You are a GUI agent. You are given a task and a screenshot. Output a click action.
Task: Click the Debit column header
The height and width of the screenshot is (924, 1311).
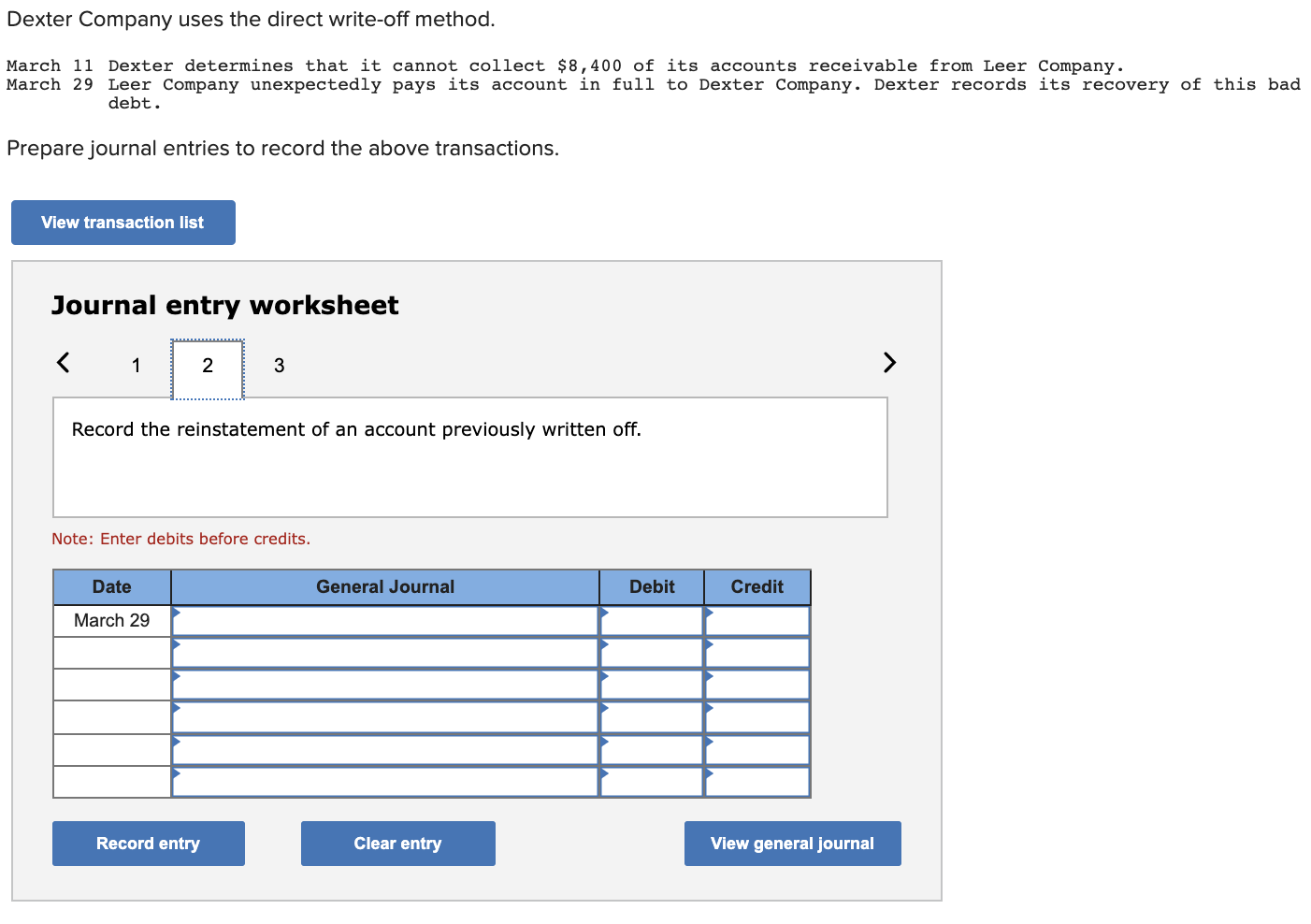click(652, 587)
